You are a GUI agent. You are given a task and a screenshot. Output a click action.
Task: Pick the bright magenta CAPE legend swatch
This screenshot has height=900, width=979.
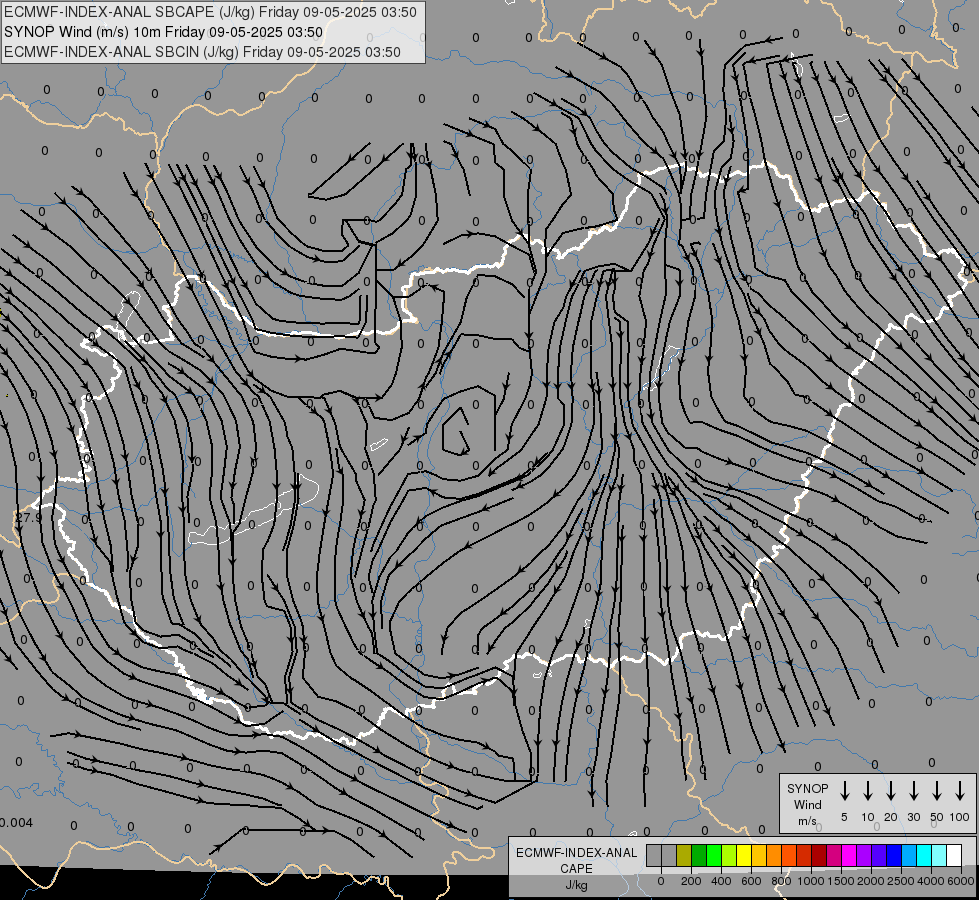point(849,856)
